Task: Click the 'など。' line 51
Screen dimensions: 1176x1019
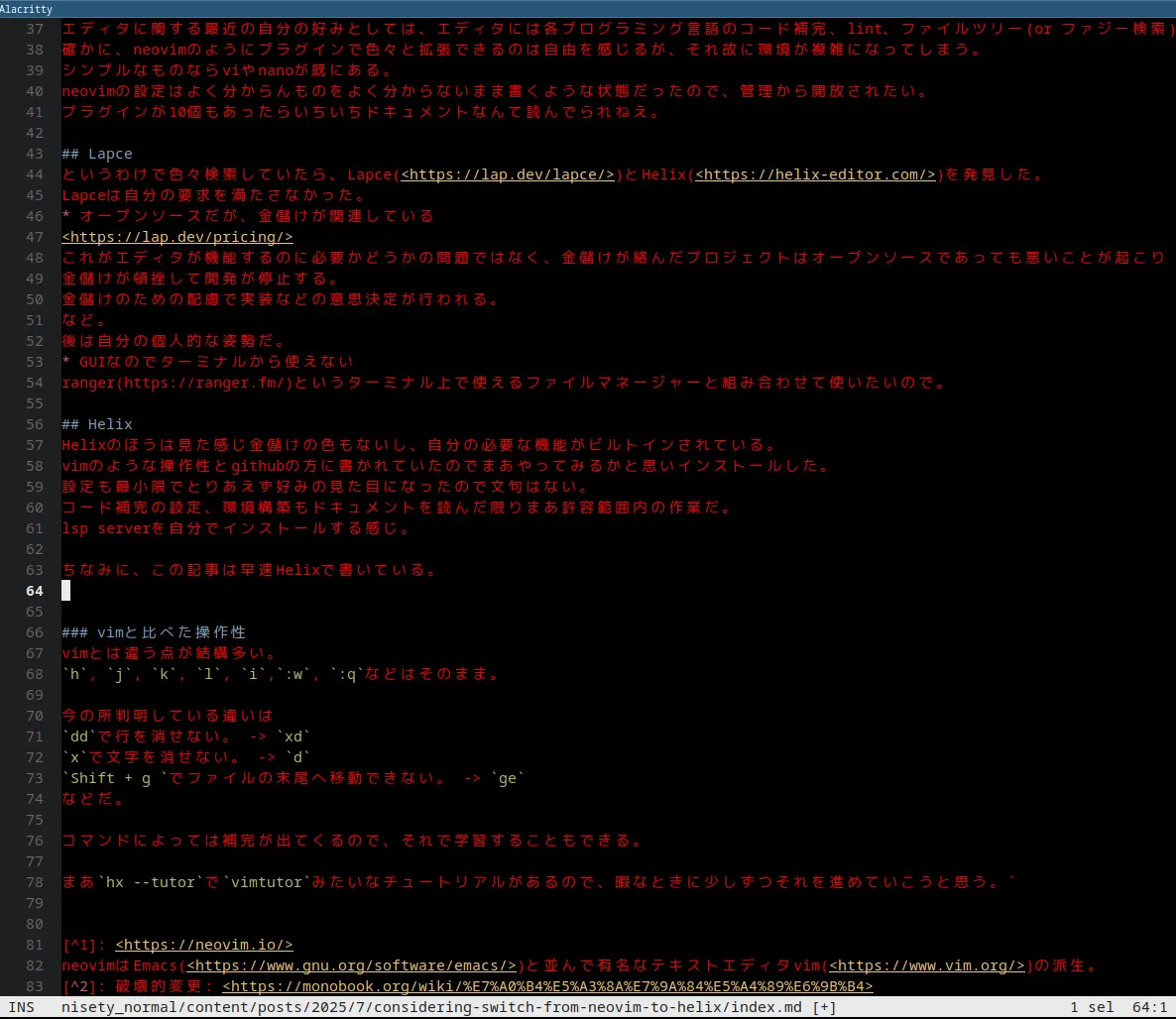Action: (x=84, y=320)
